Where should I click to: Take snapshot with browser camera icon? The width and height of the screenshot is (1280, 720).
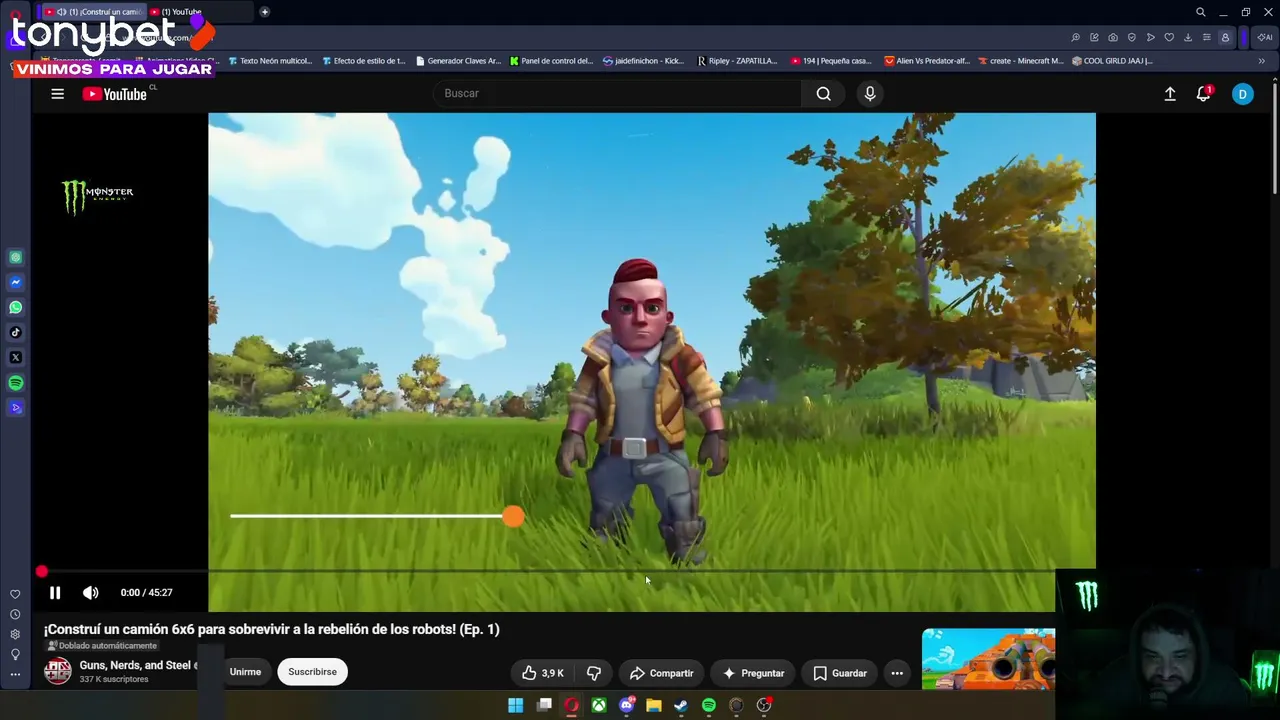[x=1113, y=38]
